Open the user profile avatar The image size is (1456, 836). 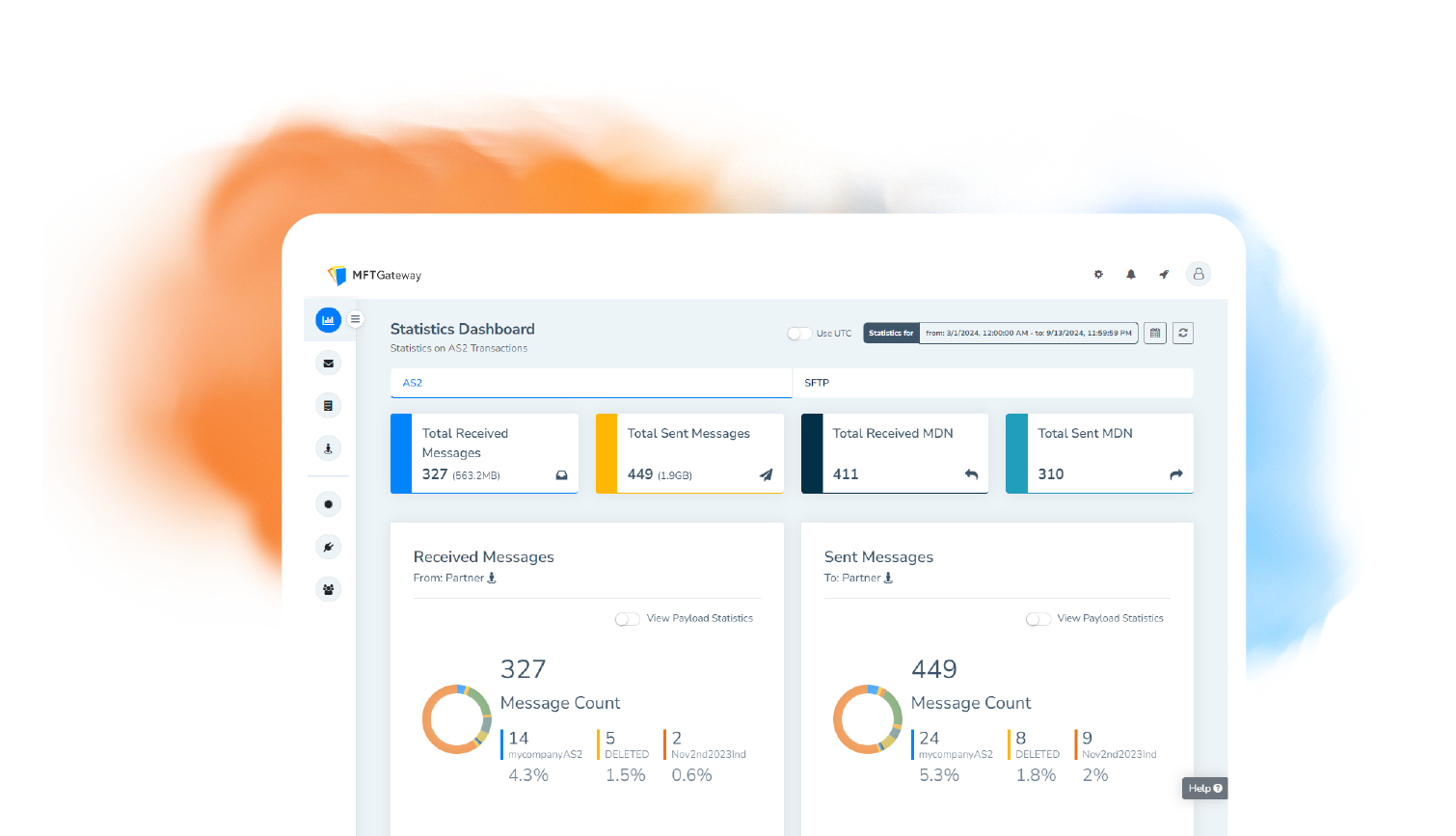pyautogui.click(x=1199, y=274)
